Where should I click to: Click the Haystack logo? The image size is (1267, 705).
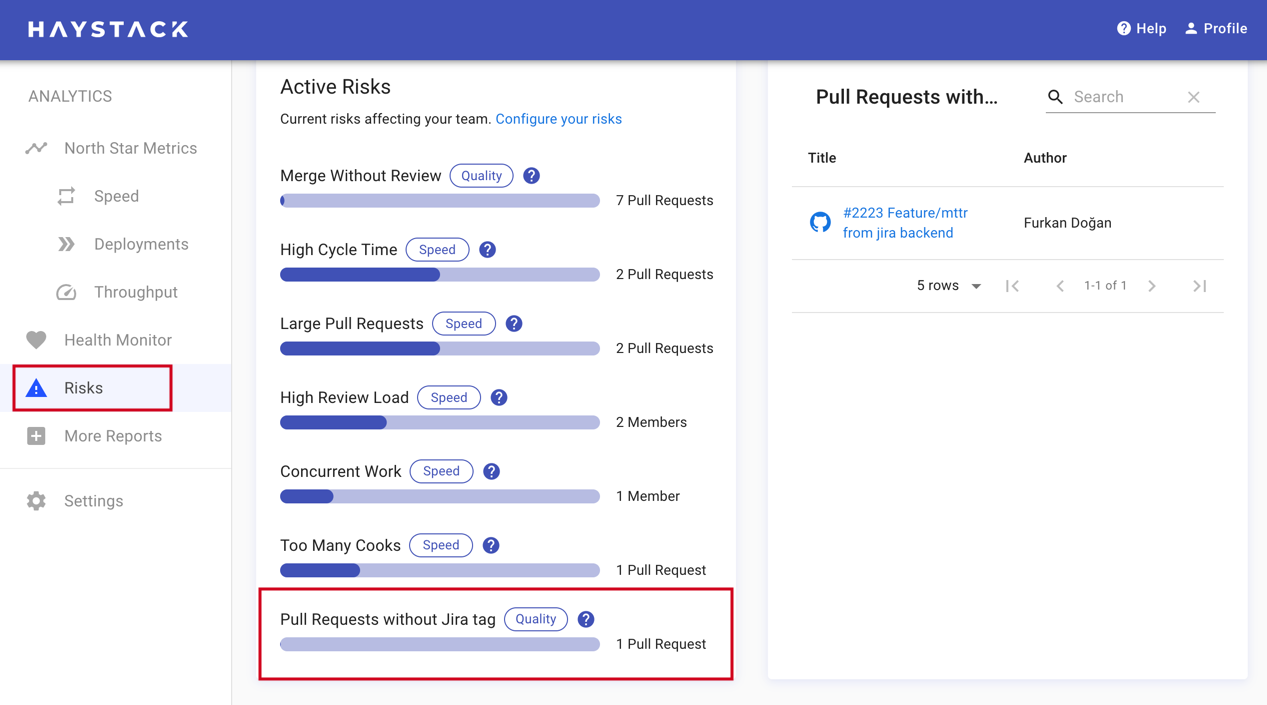[108, 29]
